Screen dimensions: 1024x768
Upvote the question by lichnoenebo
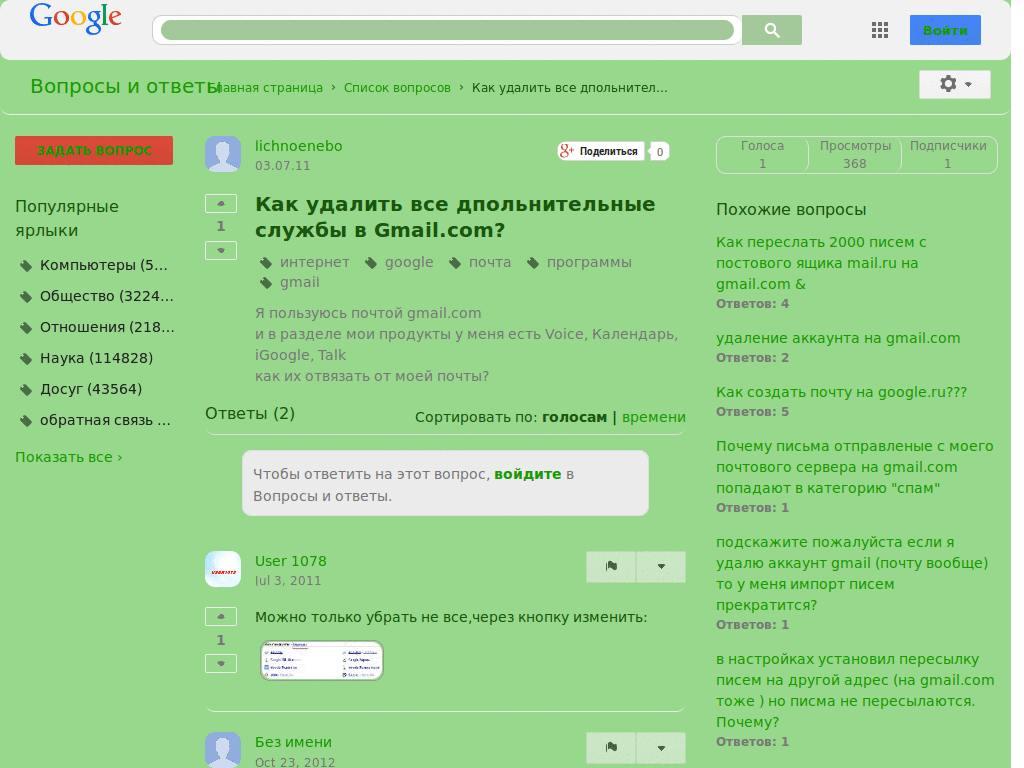[221, 204]
